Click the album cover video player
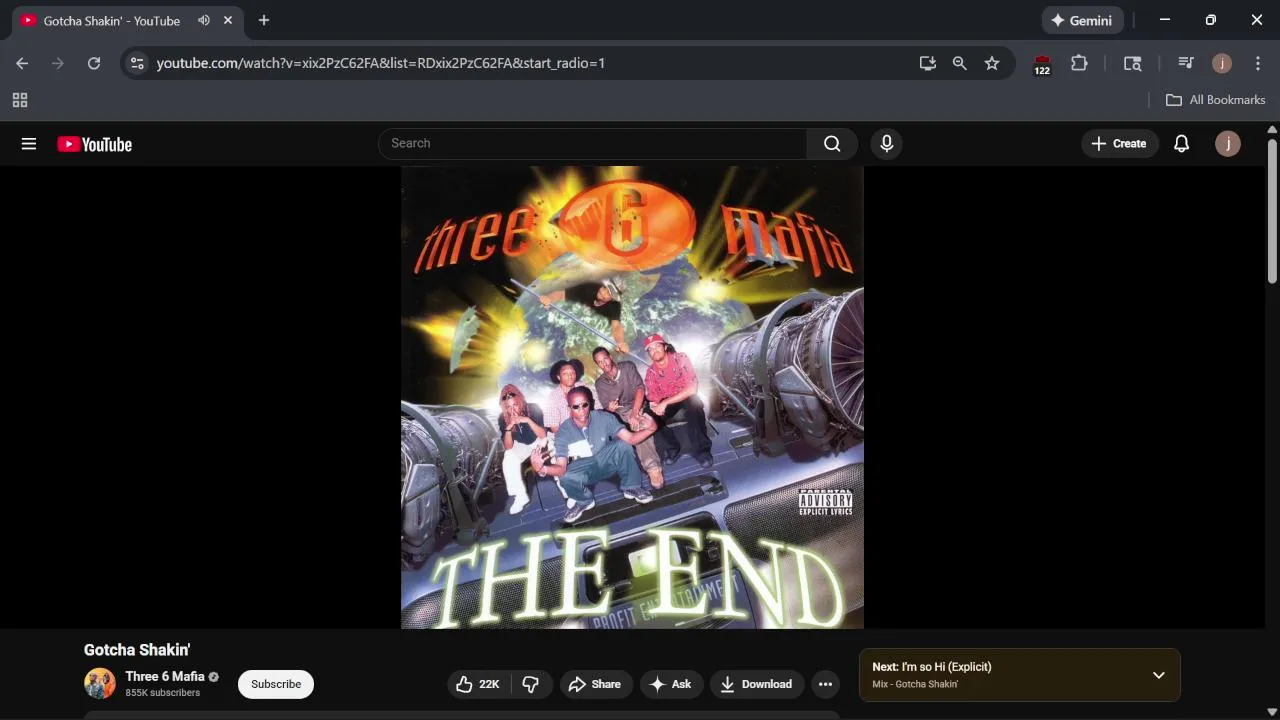 [x=632, y=397]
